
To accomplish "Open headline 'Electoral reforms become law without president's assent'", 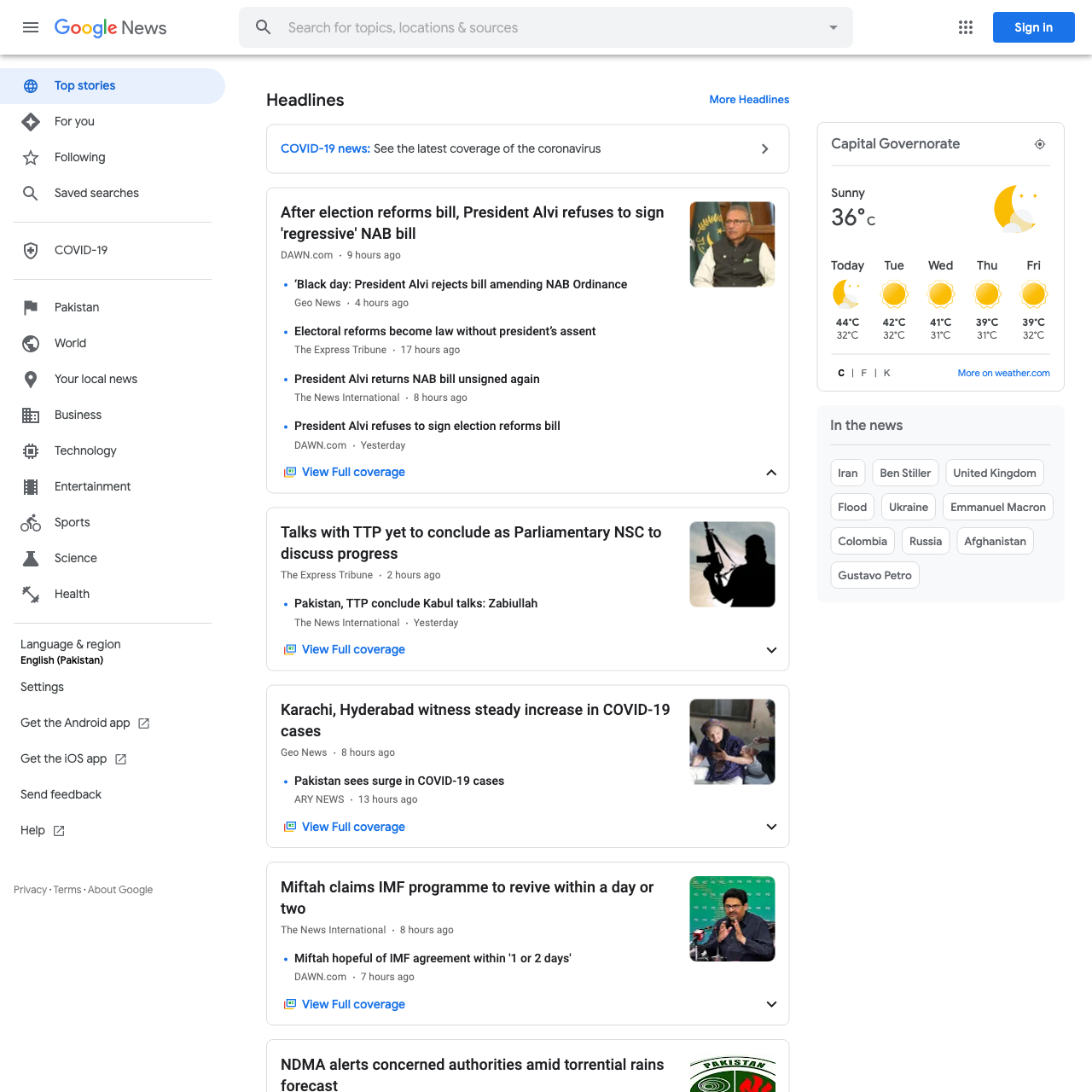I will pyautogui.click(x=444, y=331).
